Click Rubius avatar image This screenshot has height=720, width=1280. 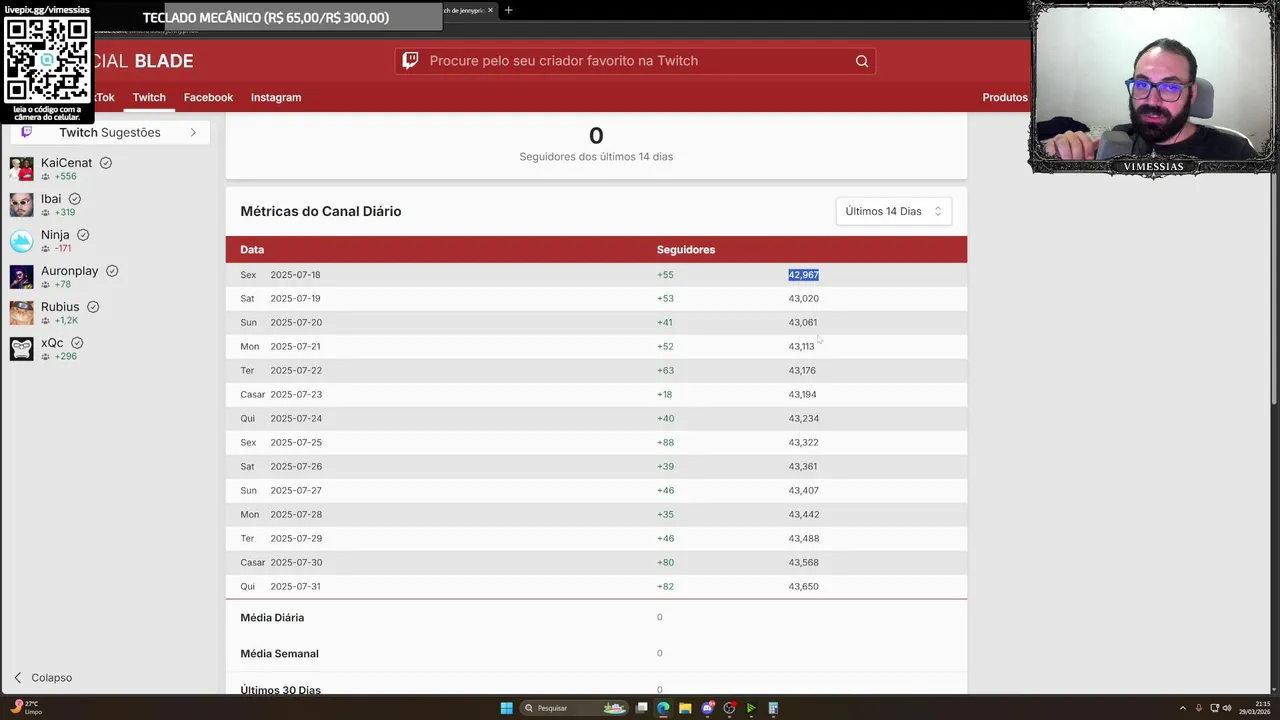tap(21, 313)
